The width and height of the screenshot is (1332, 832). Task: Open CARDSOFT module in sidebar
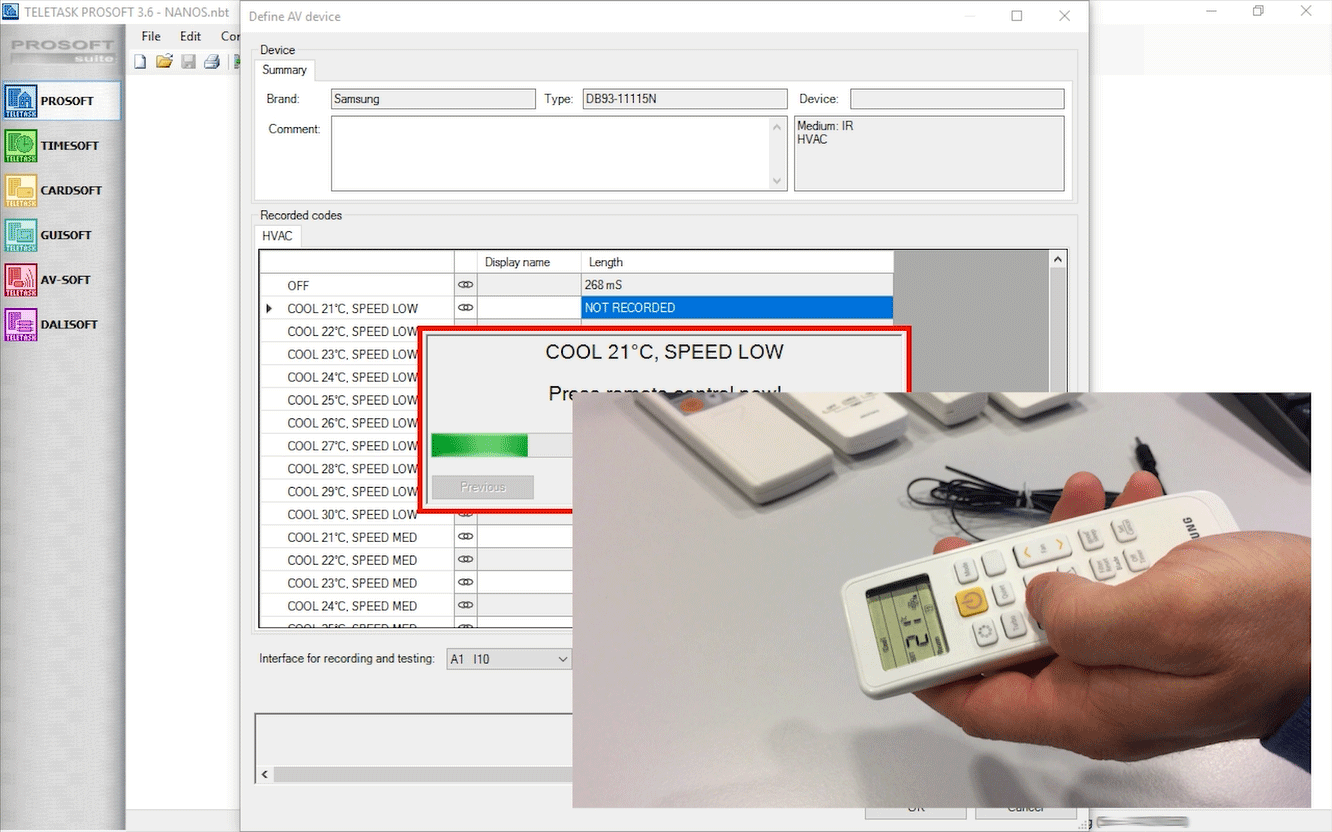tap(21, 190)
